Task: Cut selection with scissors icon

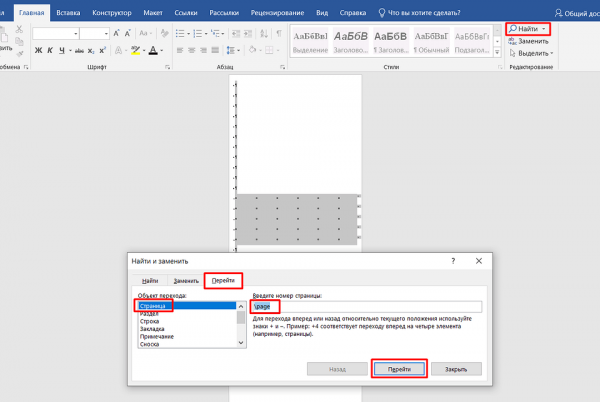Action: click(19, 29)
